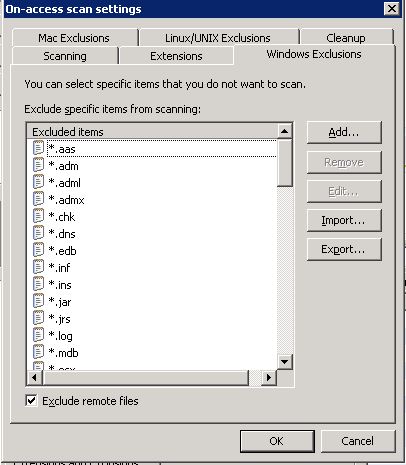
Task: Click the list's scroll up arrow
Action: click(x=284, y=131)
